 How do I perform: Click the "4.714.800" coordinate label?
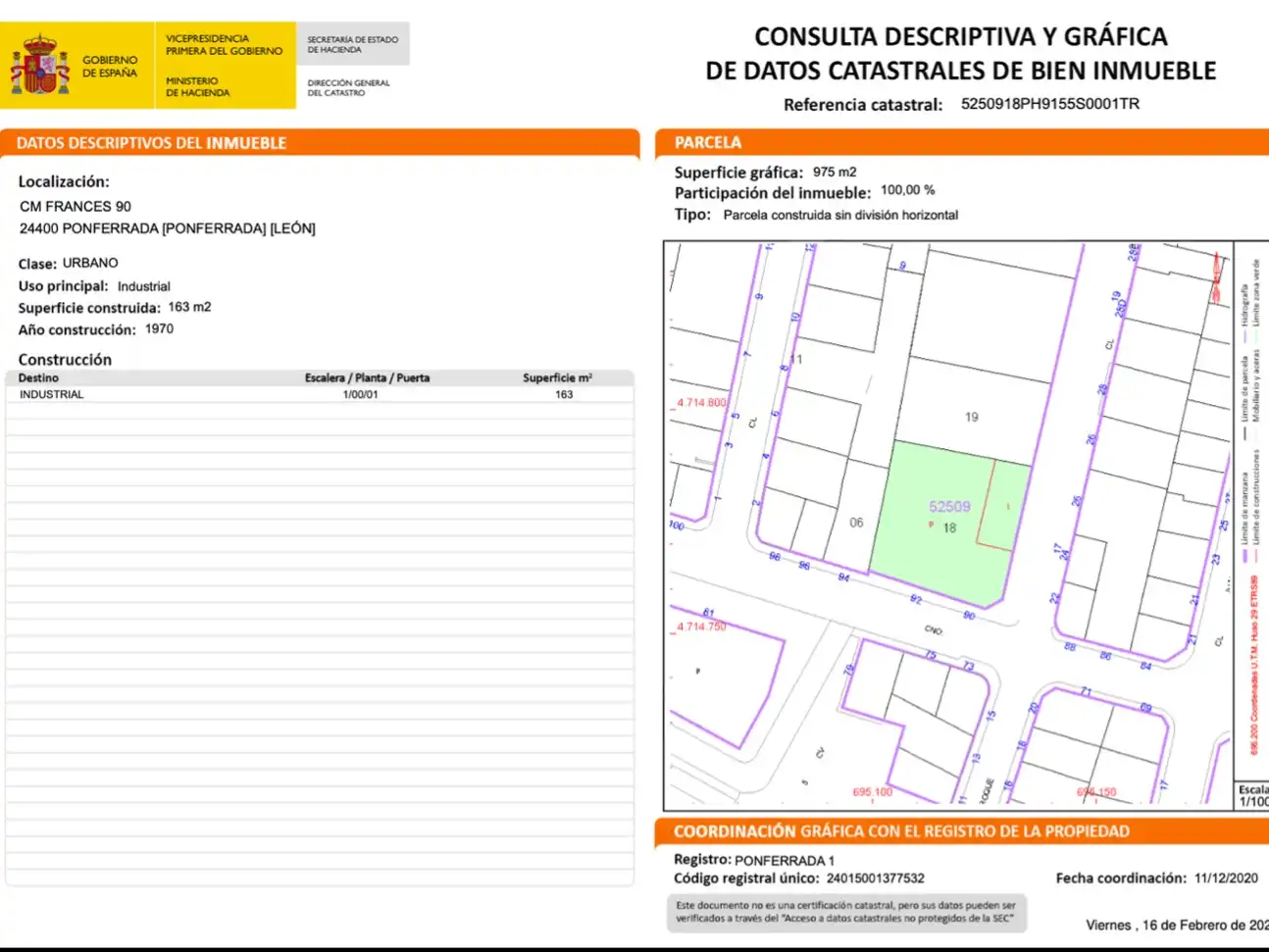702,403
